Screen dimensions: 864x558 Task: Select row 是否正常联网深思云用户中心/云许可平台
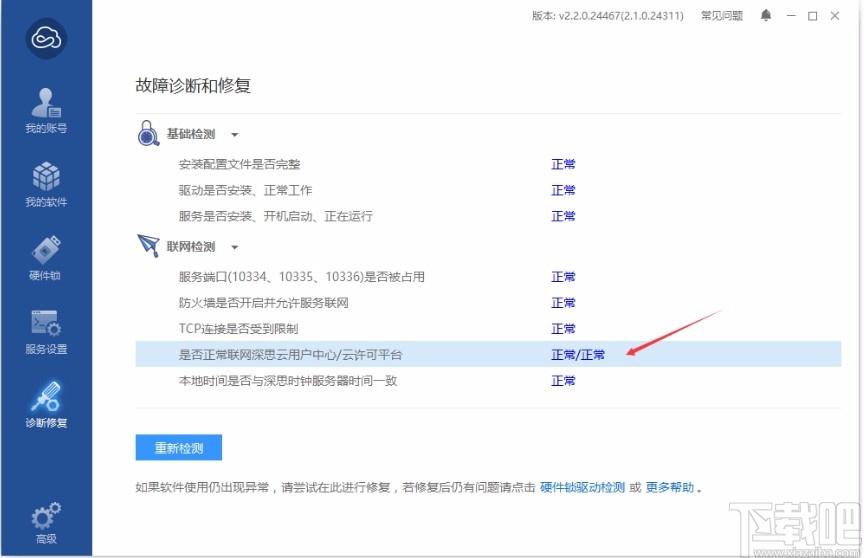[488, 354]
